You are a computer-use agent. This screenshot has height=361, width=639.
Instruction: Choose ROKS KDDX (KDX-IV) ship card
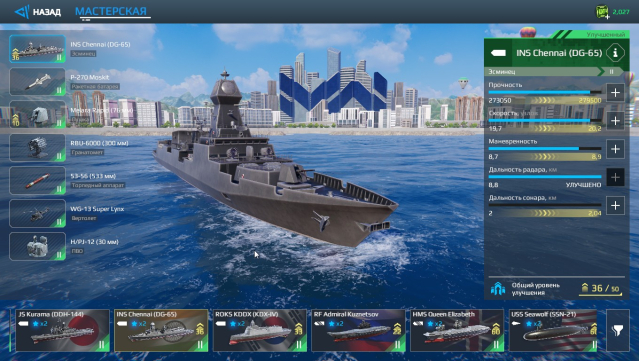point(260,330)
